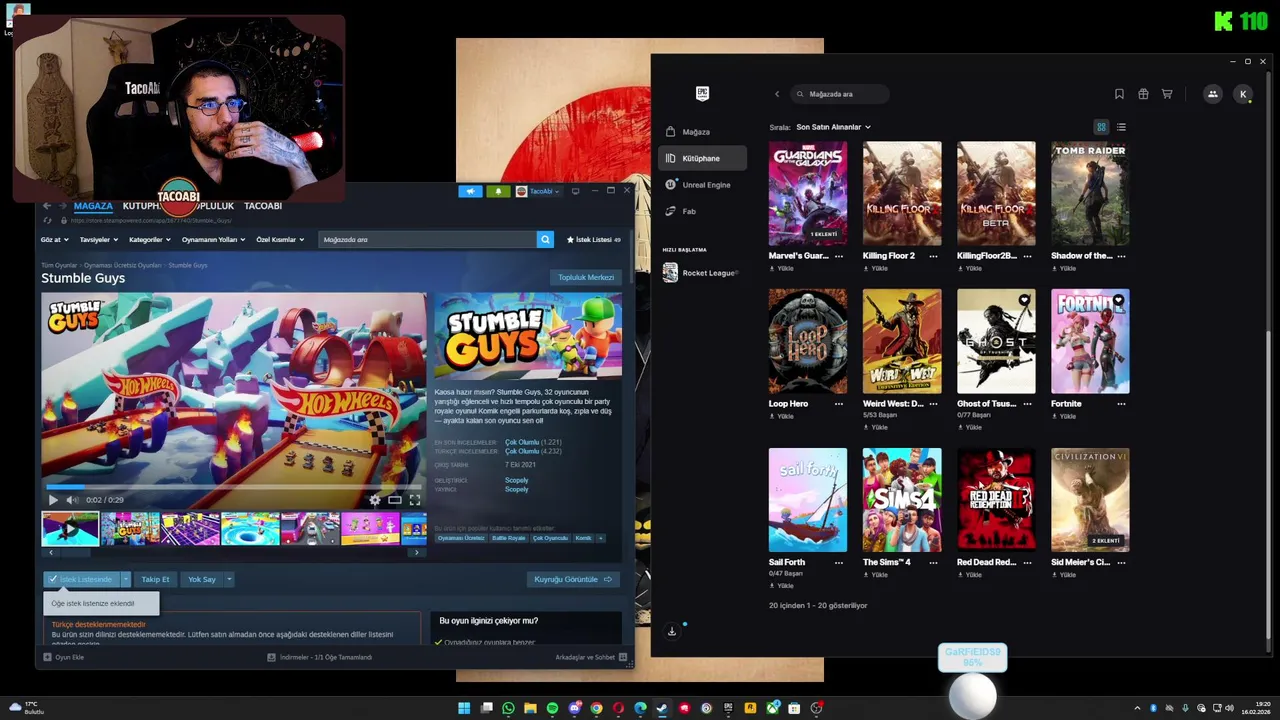Open the Steam TACOABI profile tab
The image size is (1280, 720).
click(x=263, y=206)
